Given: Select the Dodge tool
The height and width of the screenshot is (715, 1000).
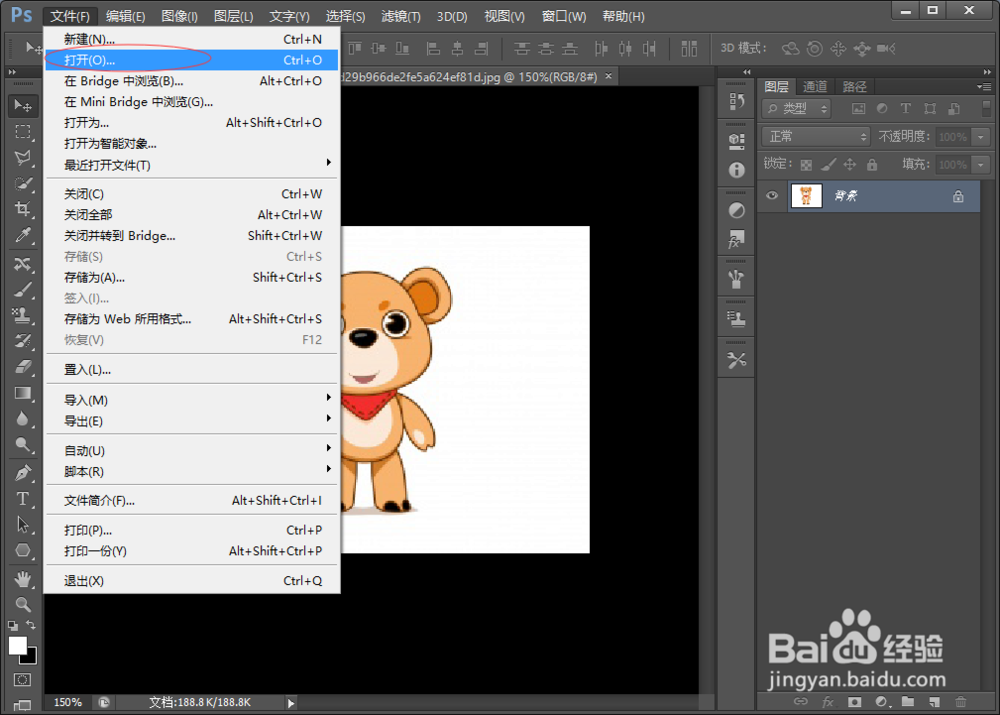Looking at the screenshot, I should tap(23, 444).
